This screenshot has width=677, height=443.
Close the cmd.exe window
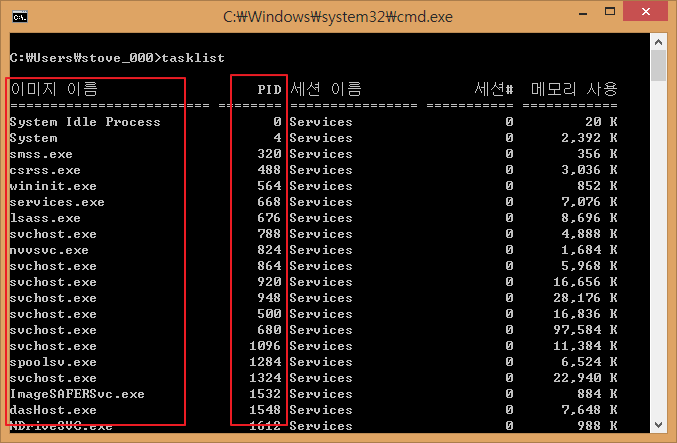pos(645,11)
